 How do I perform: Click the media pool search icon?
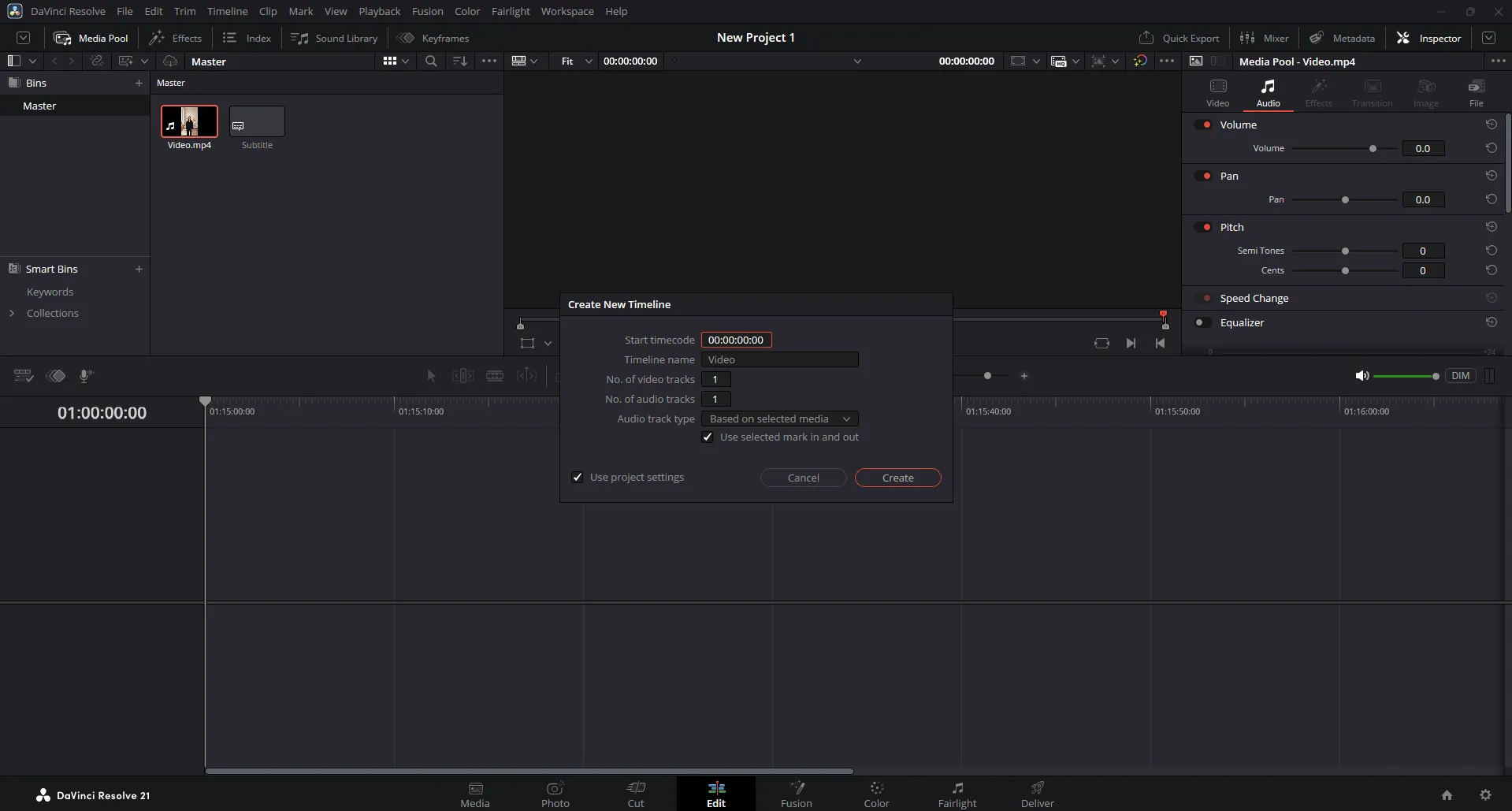431,61
